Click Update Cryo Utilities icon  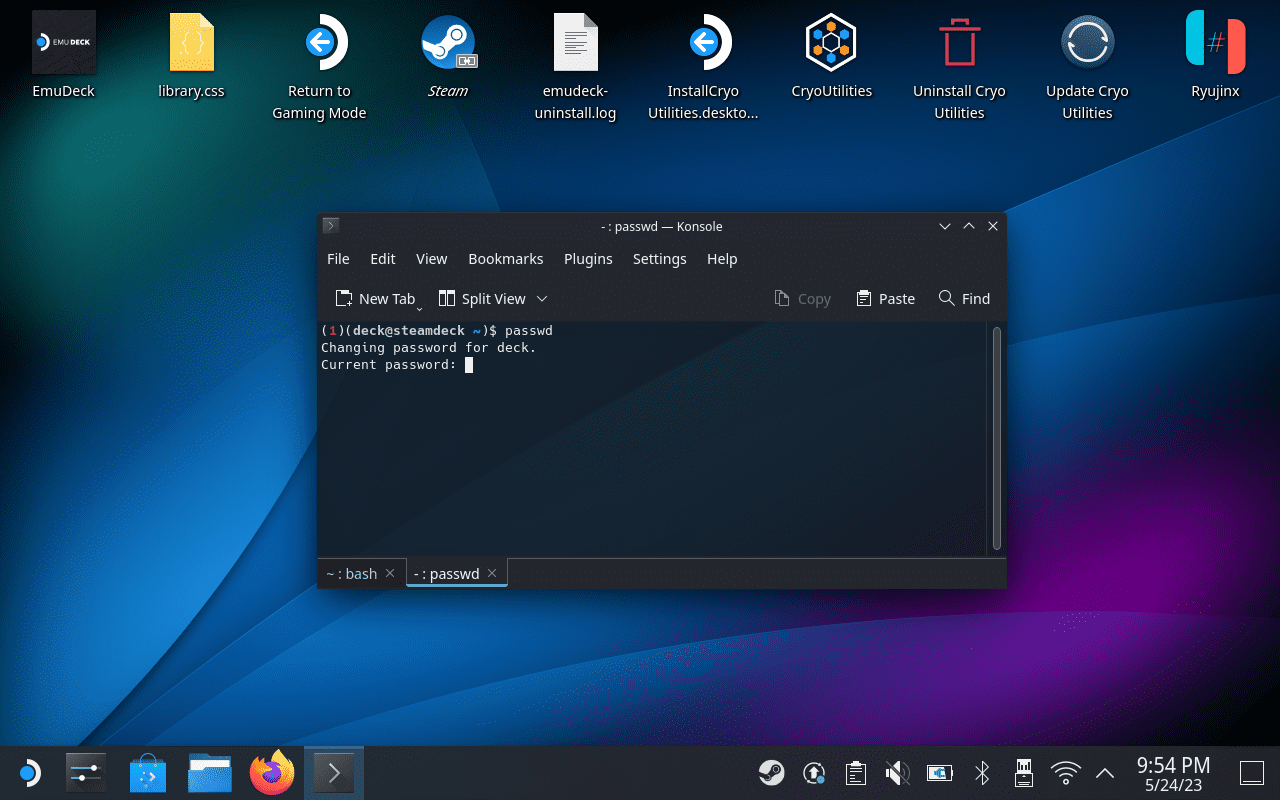[1087, 43]
